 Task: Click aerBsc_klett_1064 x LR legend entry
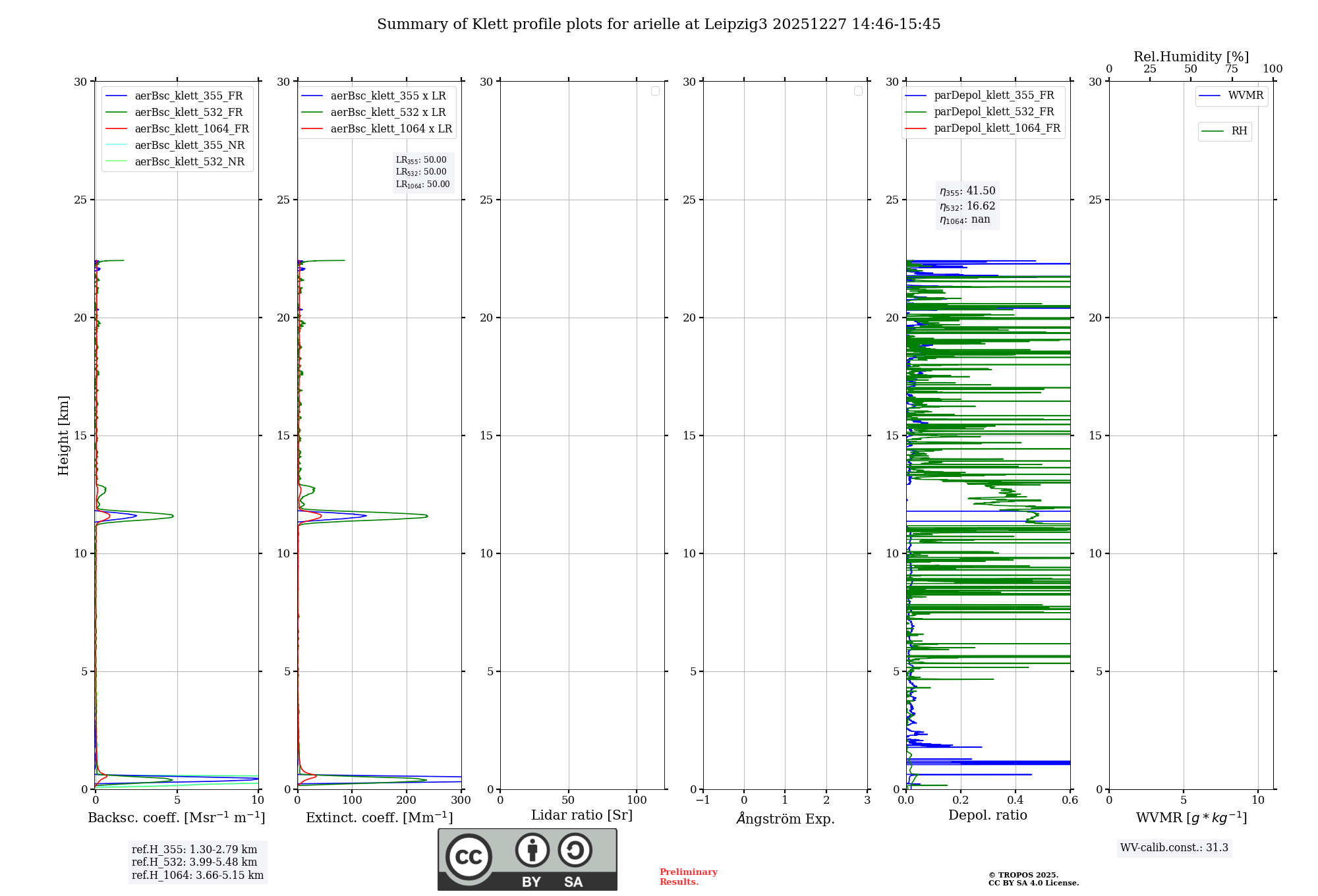(x=391, y=129)
